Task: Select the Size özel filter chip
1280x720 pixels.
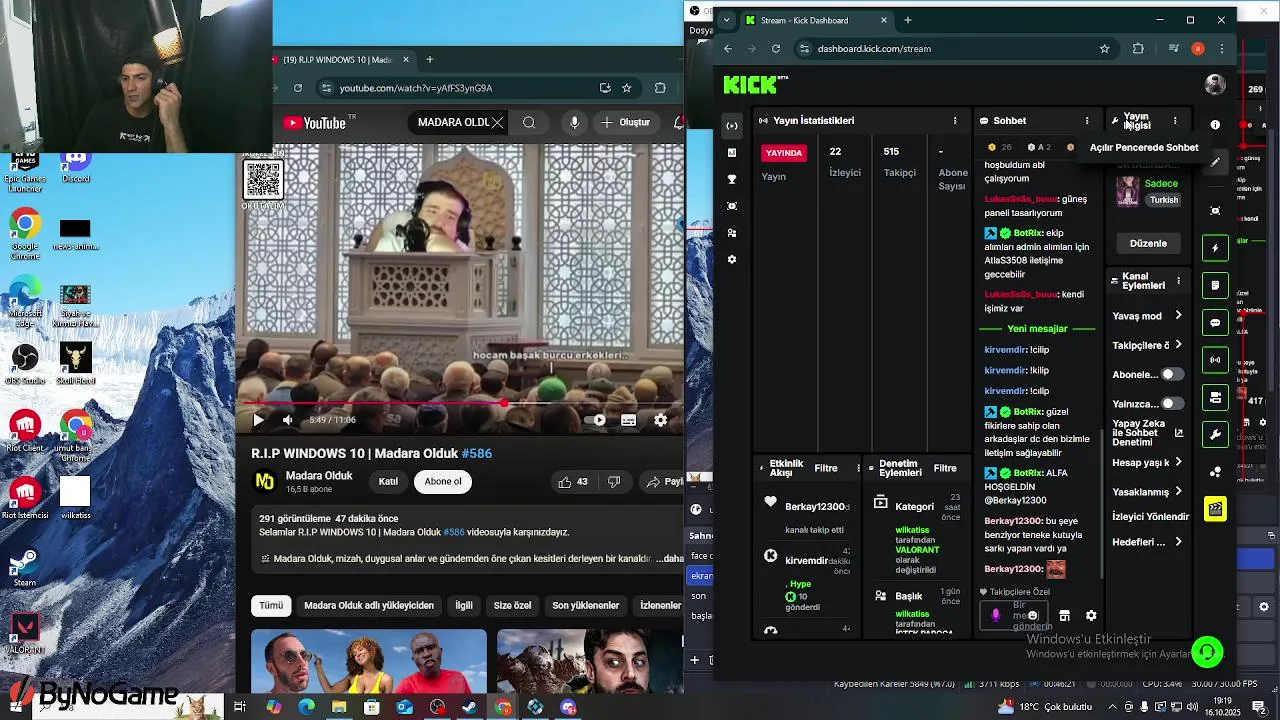Action: click(x=513, y=605)
